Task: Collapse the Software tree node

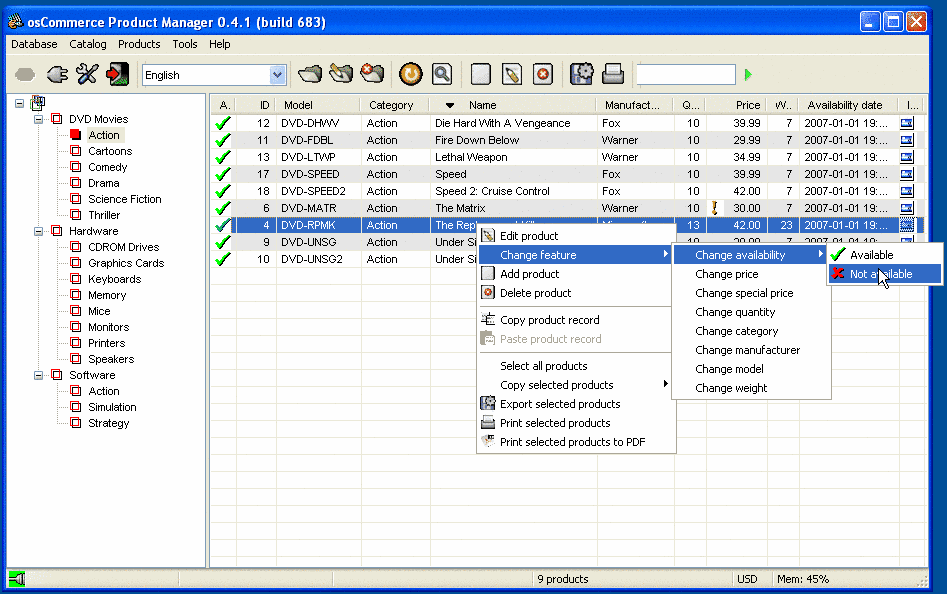Action: (39, 375)
